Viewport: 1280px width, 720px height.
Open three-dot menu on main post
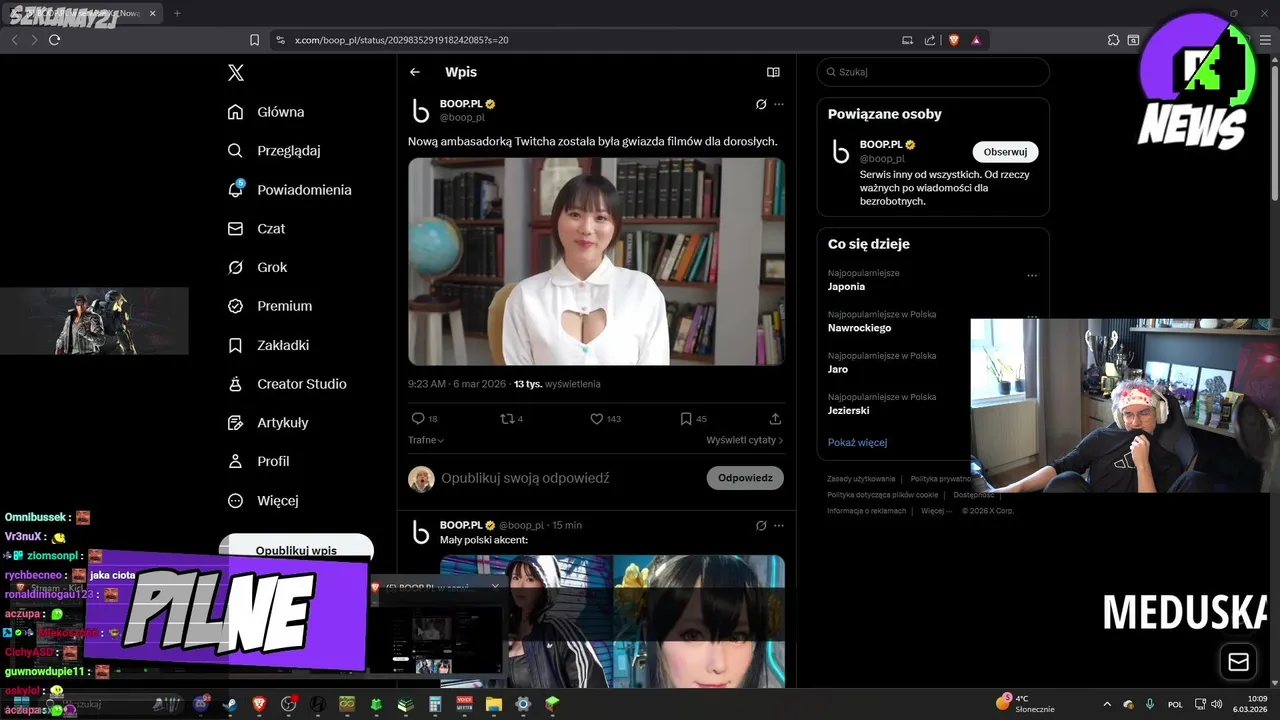point(779,104)
